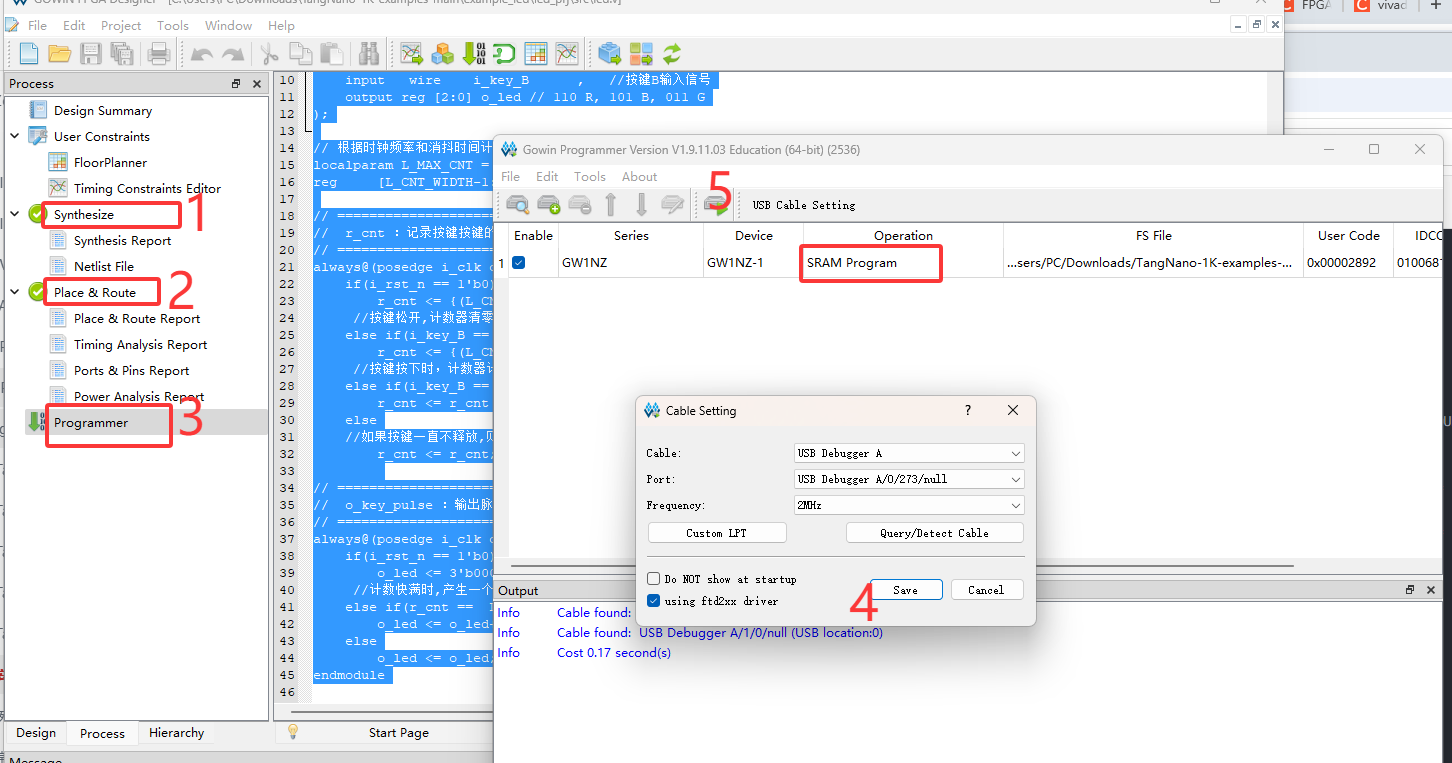Check the Do NOT show at startup box

[x=653, y=579]
